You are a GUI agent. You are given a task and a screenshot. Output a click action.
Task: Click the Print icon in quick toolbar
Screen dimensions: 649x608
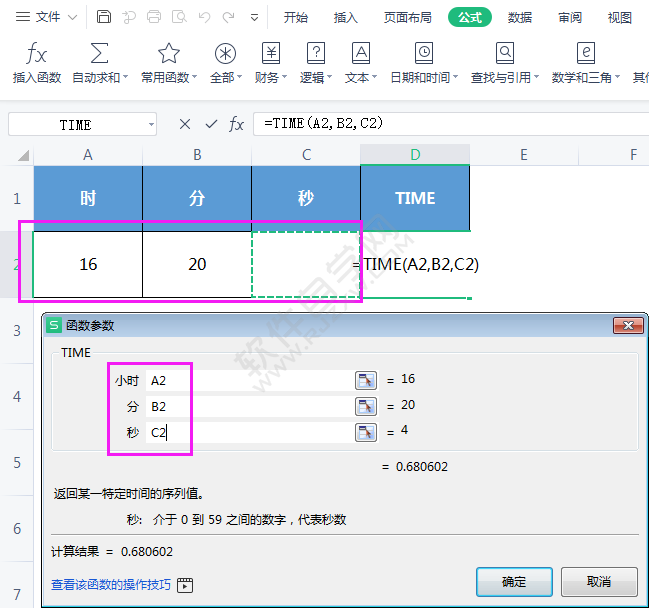pos(154,17)
